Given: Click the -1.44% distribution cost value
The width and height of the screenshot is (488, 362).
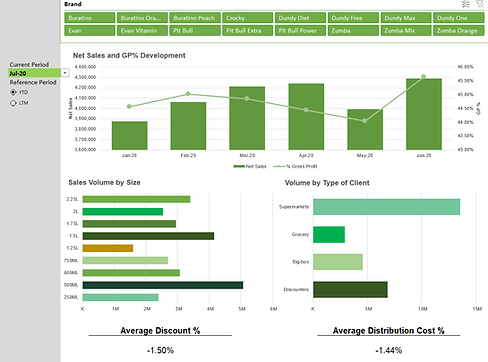Looking at the screenshot, I should [x=389, y=350].
